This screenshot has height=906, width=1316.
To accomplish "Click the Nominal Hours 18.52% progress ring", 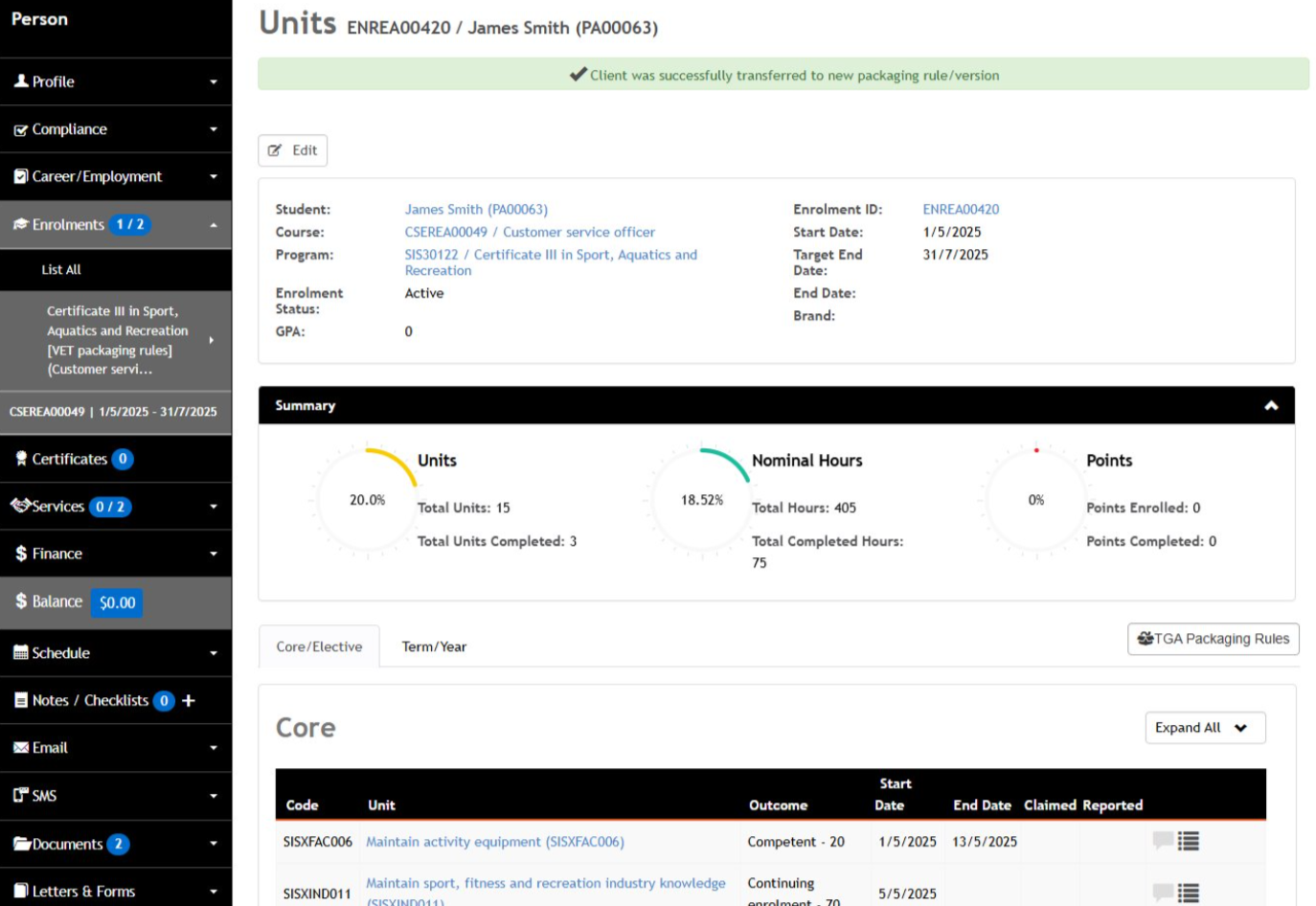I will coord(701,500).
